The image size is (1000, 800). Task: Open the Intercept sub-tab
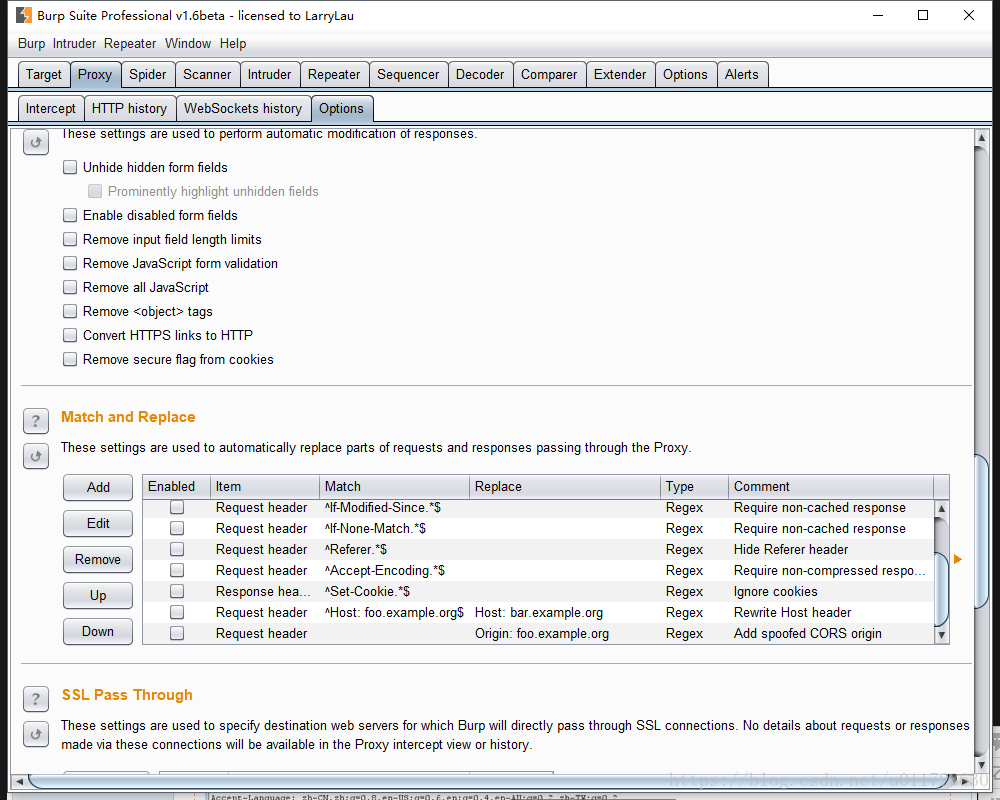pos(50,108)
